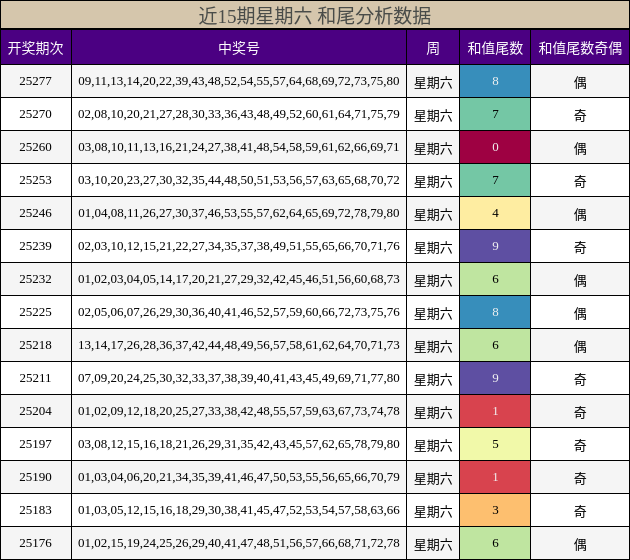Select the 和值尾数 column header
Screen dimensions: 630x560
coord(495,48)
